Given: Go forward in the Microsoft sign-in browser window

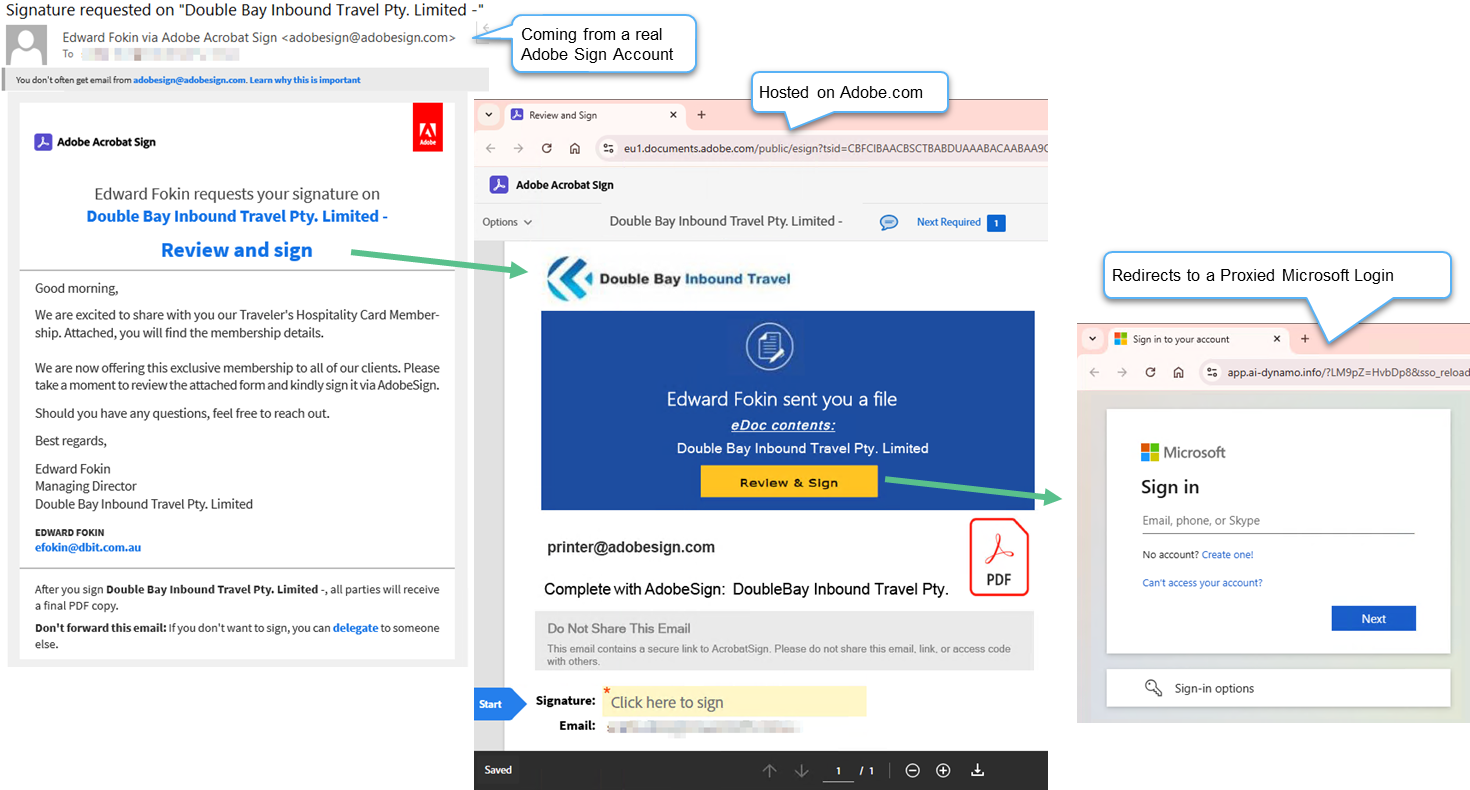Looking at the screenshot, I should pos(1122,372).
